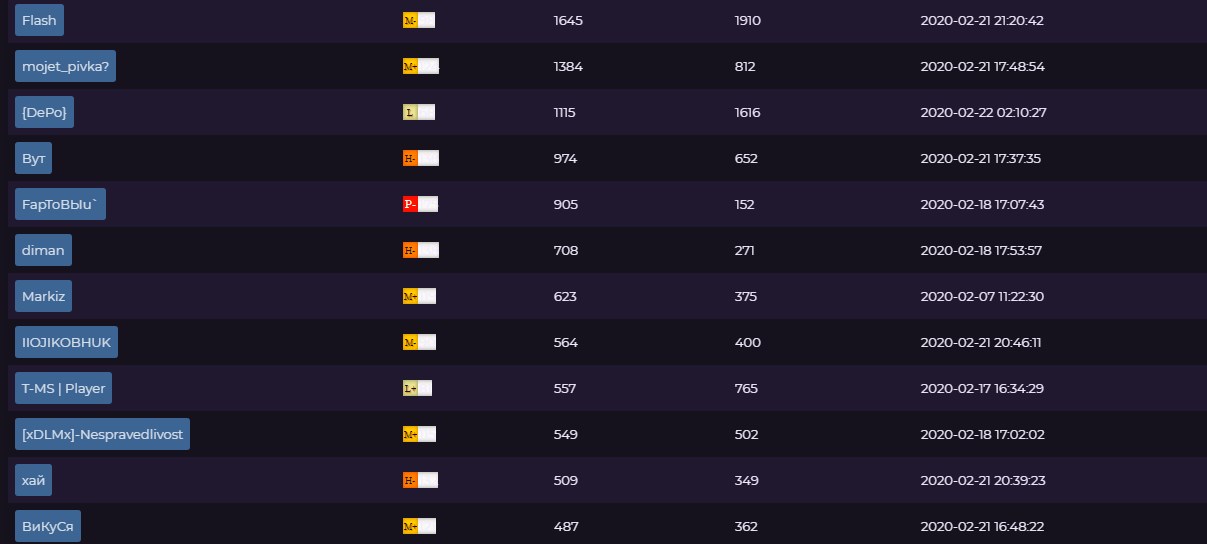Open the diman player profile

pos(43,250)
